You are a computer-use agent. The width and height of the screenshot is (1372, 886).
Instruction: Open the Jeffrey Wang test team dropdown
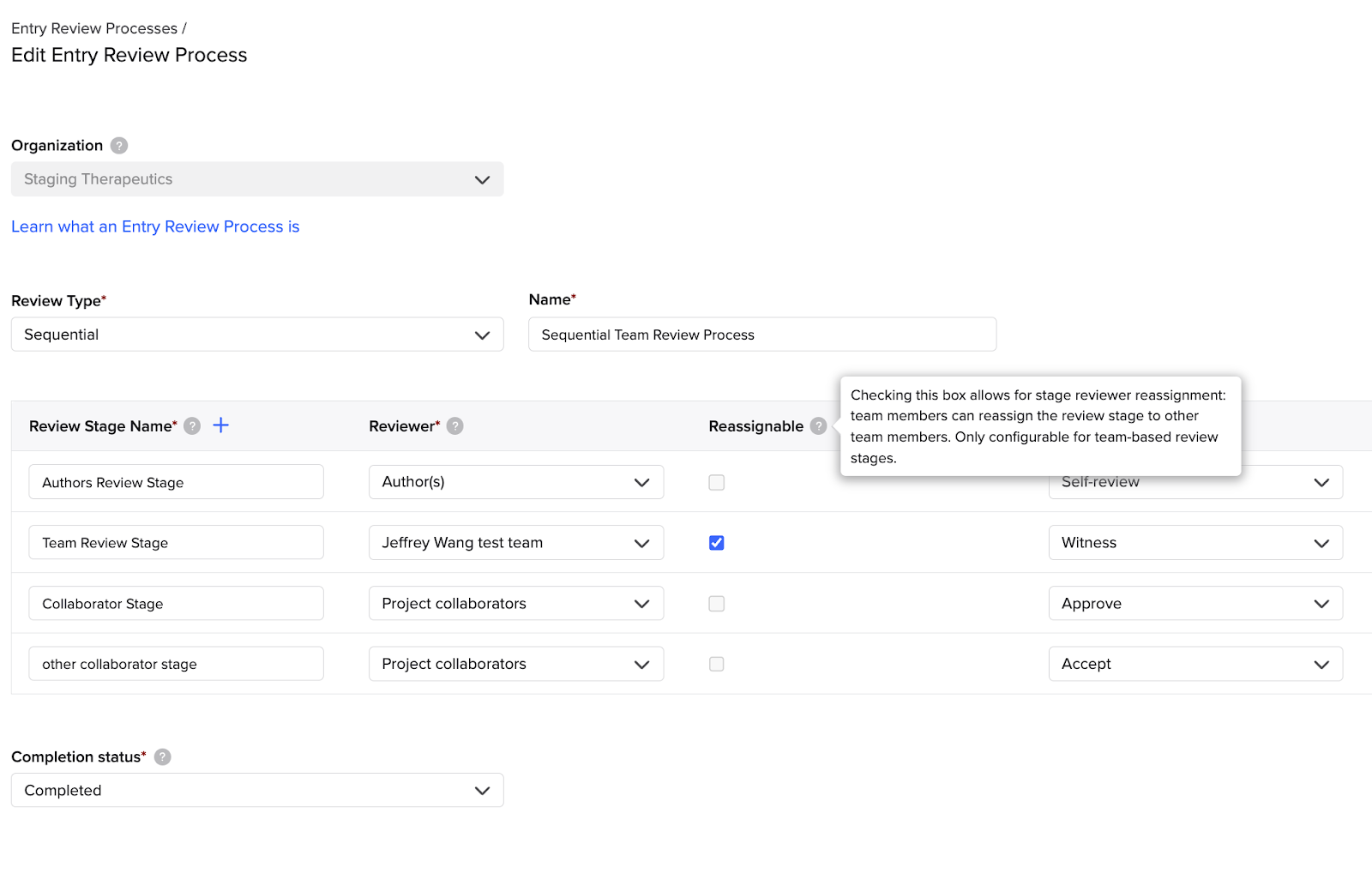point(515,543)
